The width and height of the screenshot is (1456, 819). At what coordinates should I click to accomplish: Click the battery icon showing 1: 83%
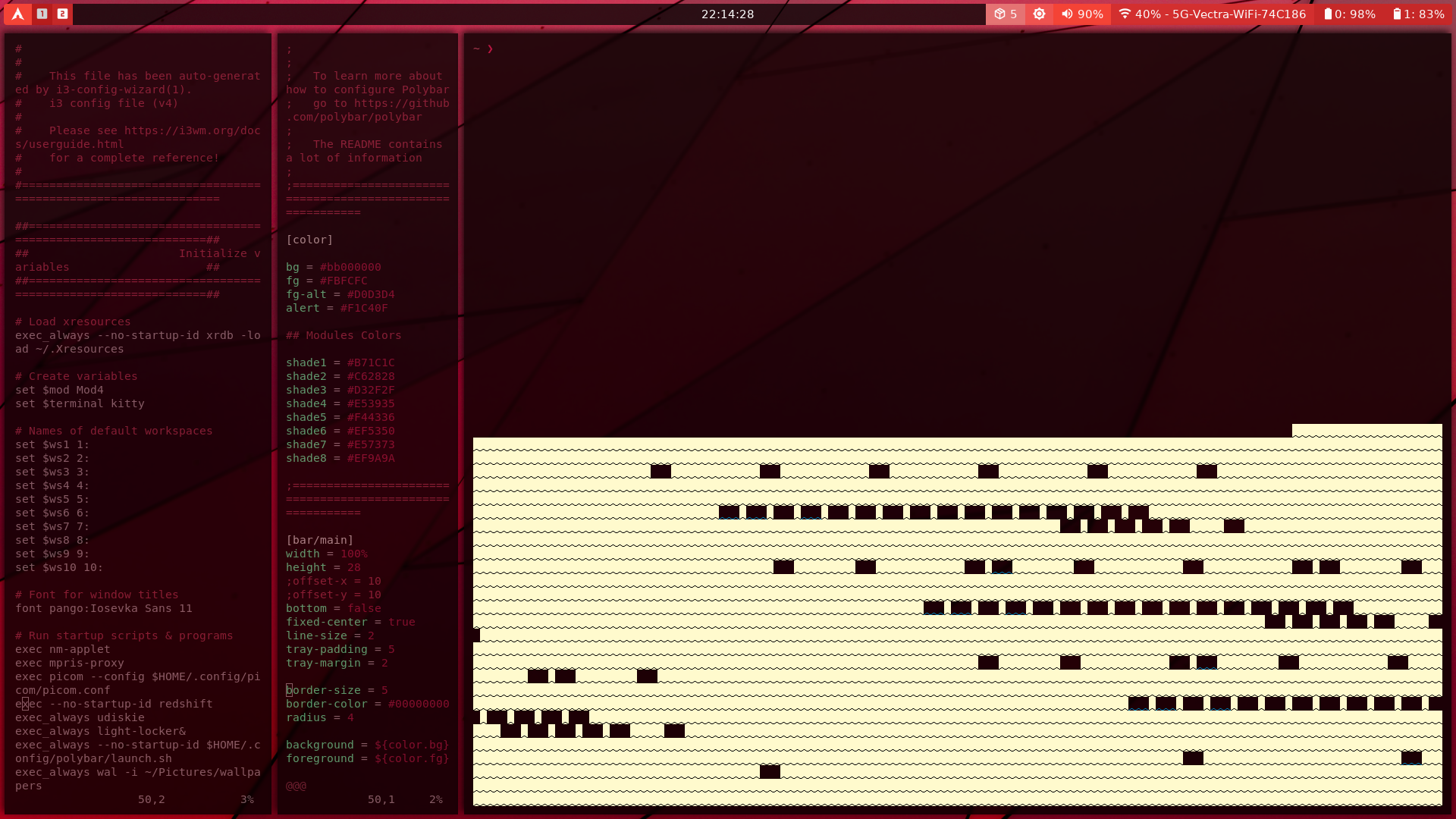(1399, 14)
